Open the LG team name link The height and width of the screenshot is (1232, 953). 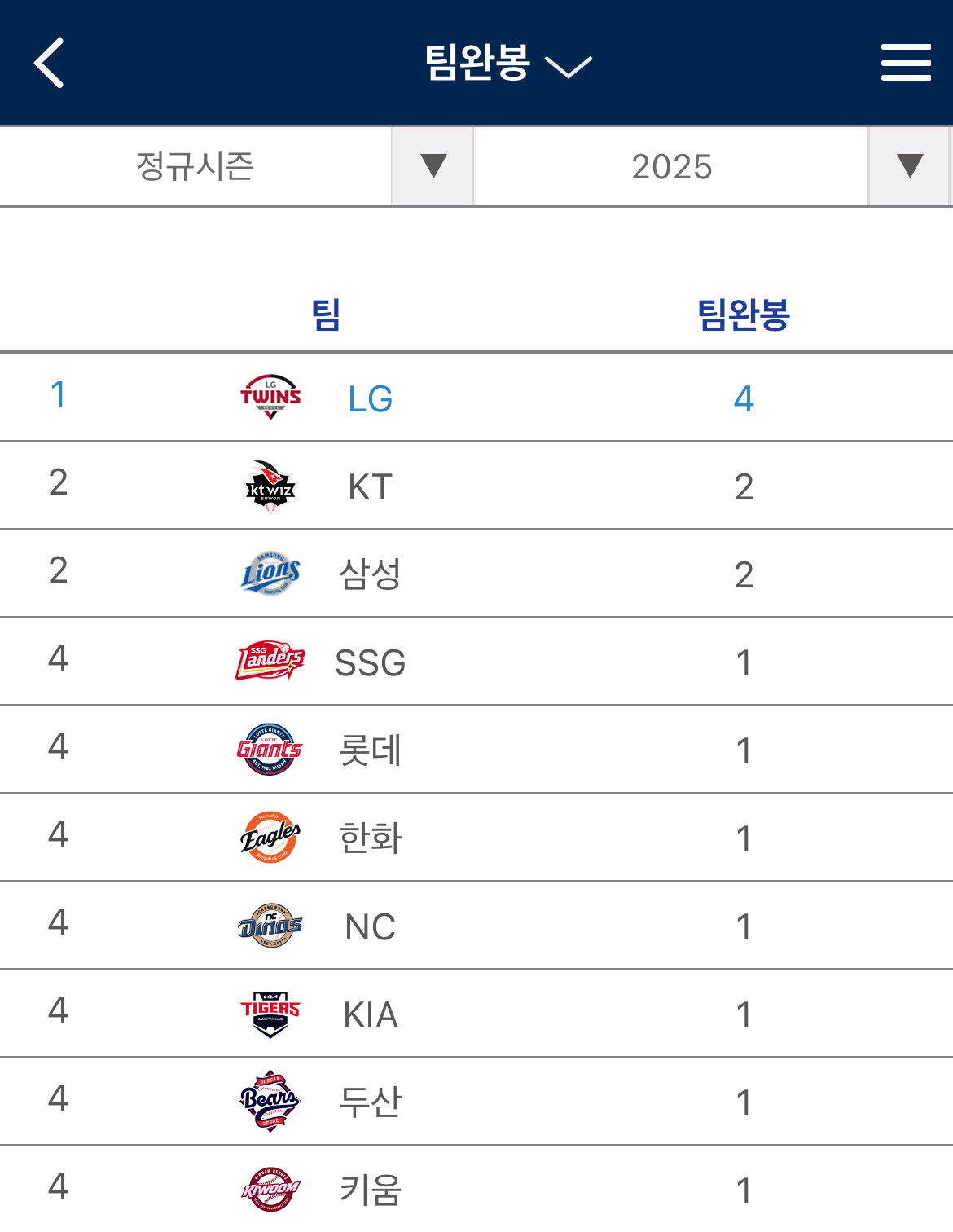pyautogui.click(x=370, y=399)
